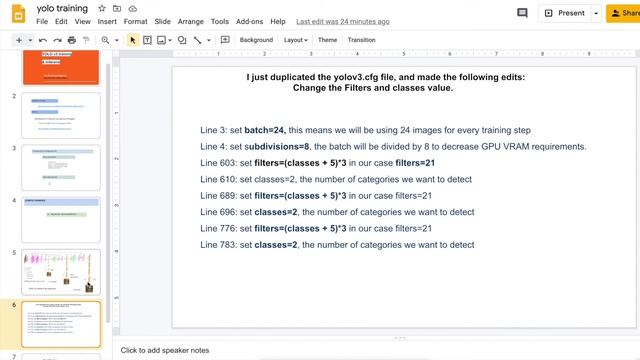Select slide 4 thumbnail
Screen dimensions: 640x360
click(x=61, y=220)
